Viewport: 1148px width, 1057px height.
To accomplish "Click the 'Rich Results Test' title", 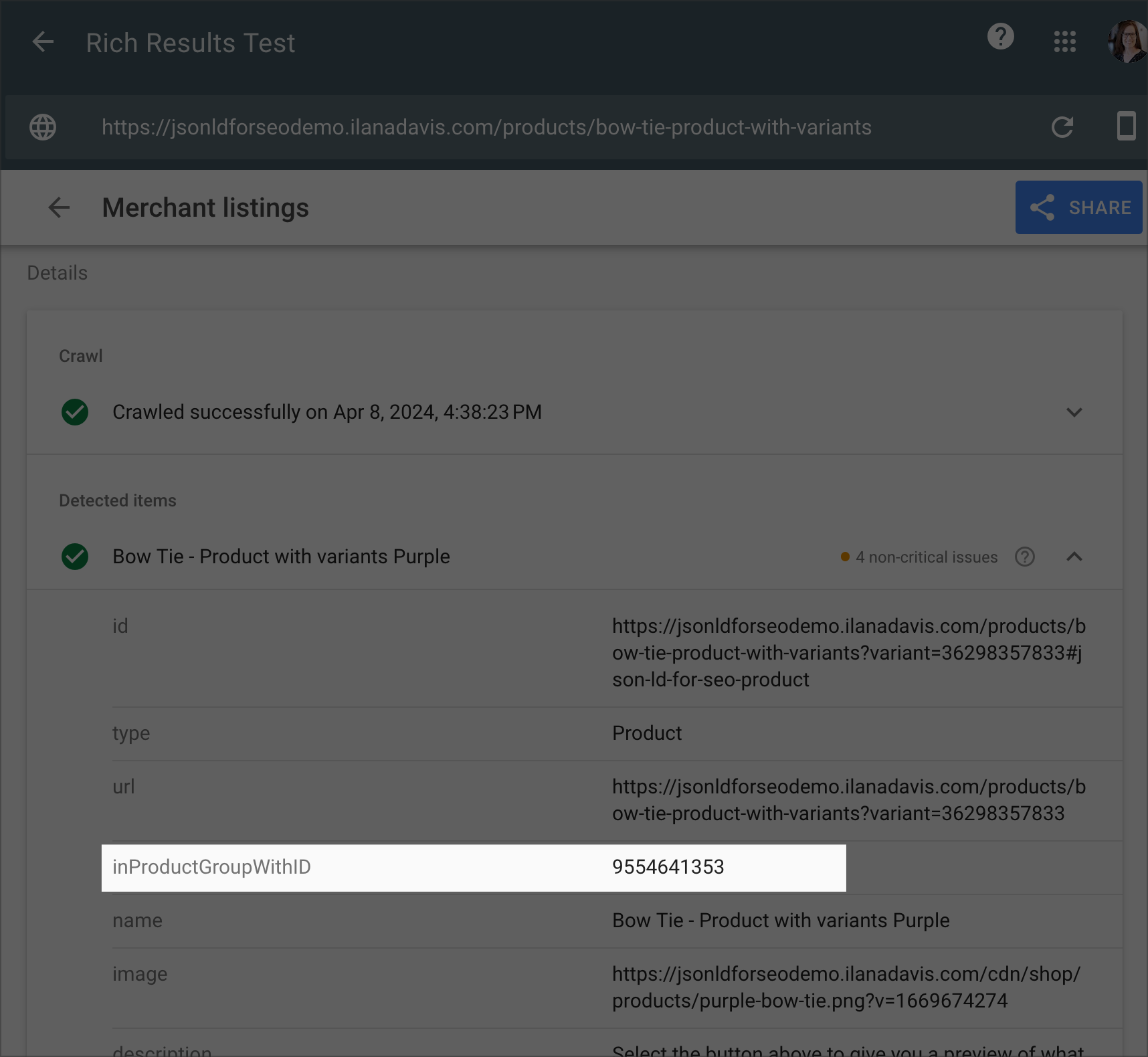I will point(191,43).
